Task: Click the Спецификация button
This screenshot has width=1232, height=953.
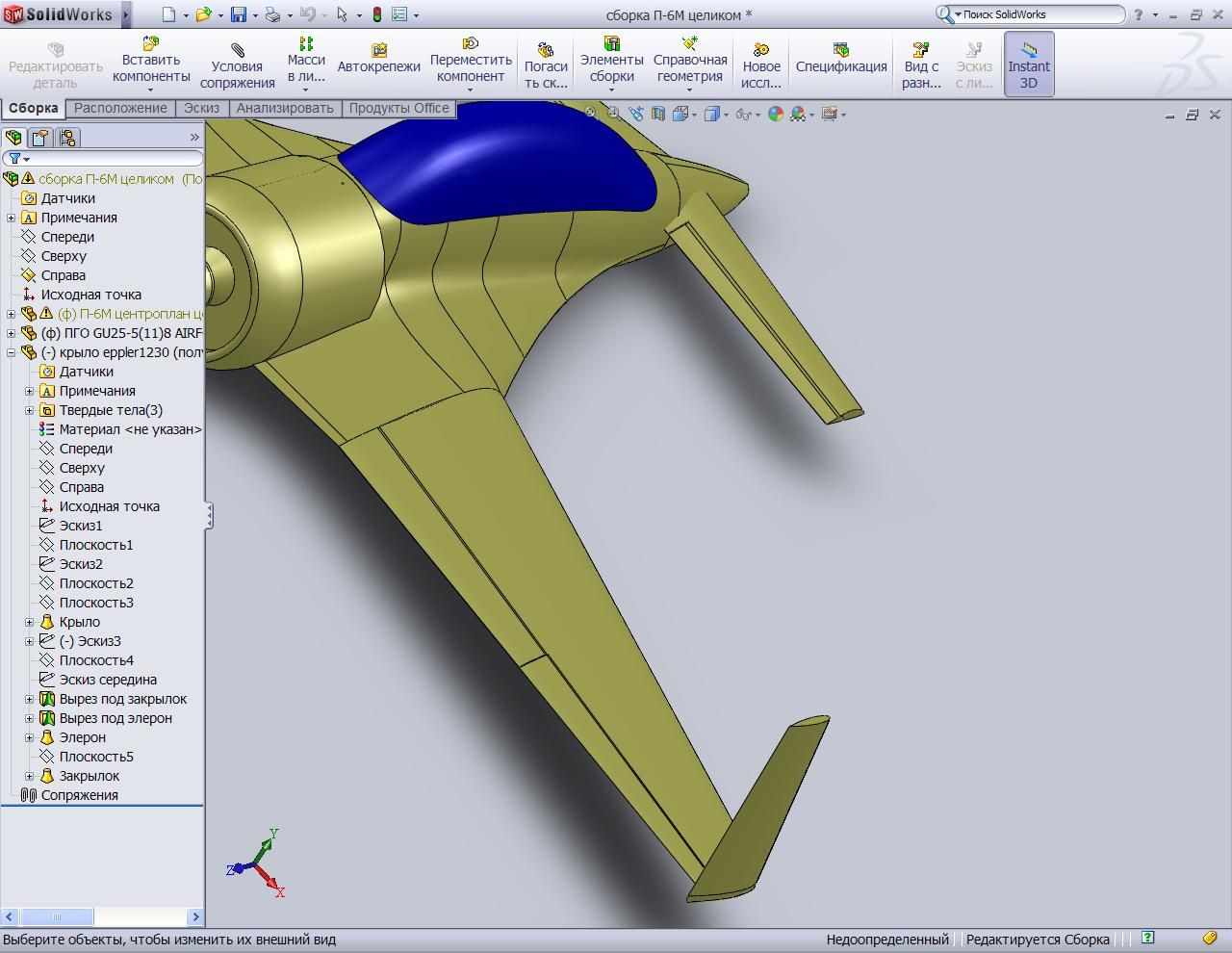Action: 840,64
